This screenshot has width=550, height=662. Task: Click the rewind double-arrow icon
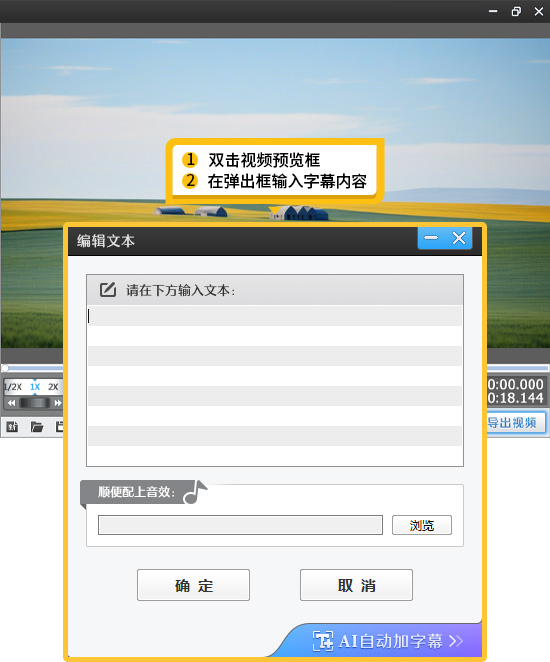tap(12, 403)
